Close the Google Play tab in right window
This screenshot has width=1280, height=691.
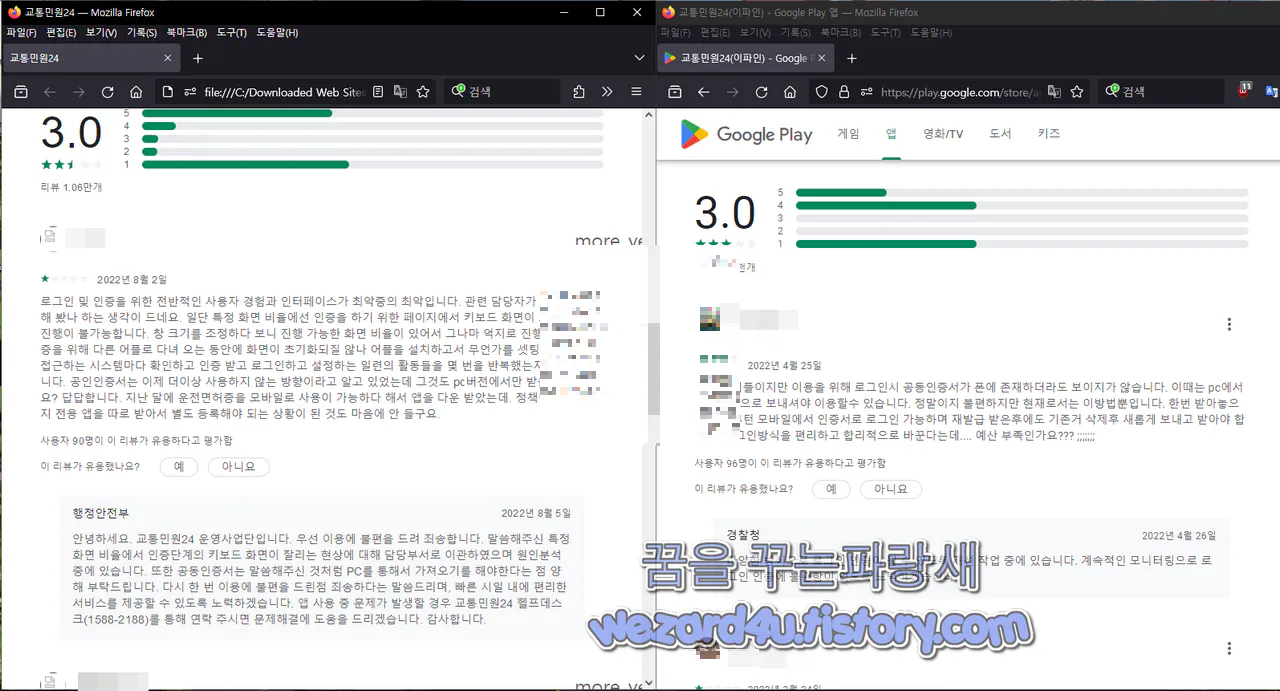[x=821, y=58]
